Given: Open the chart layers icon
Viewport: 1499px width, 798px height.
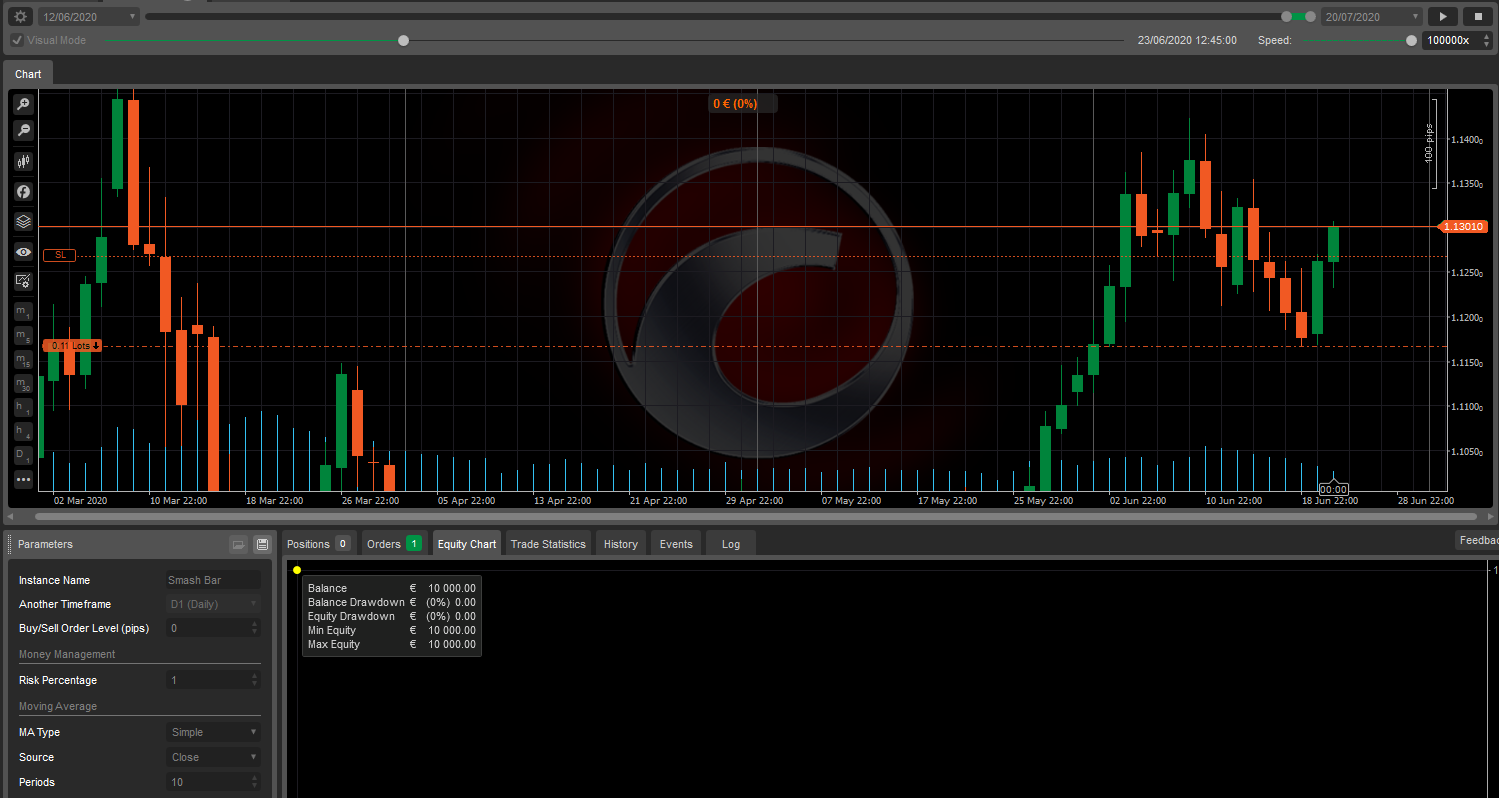Looking at the screenshot, I should coord(23,221).
